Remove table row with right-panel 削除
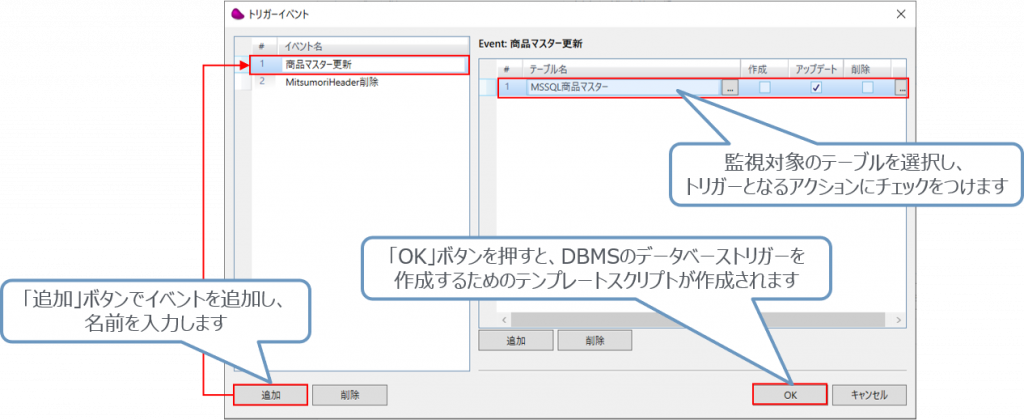 pyautogui.click(x=594, y=340)
